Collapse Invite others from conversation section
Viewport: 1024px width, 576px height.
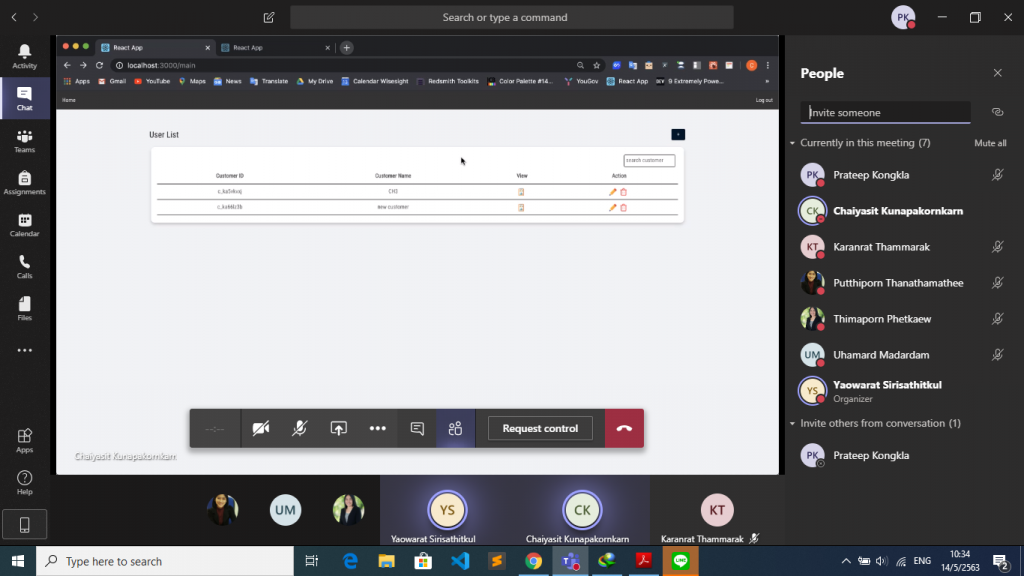point(792,423)
